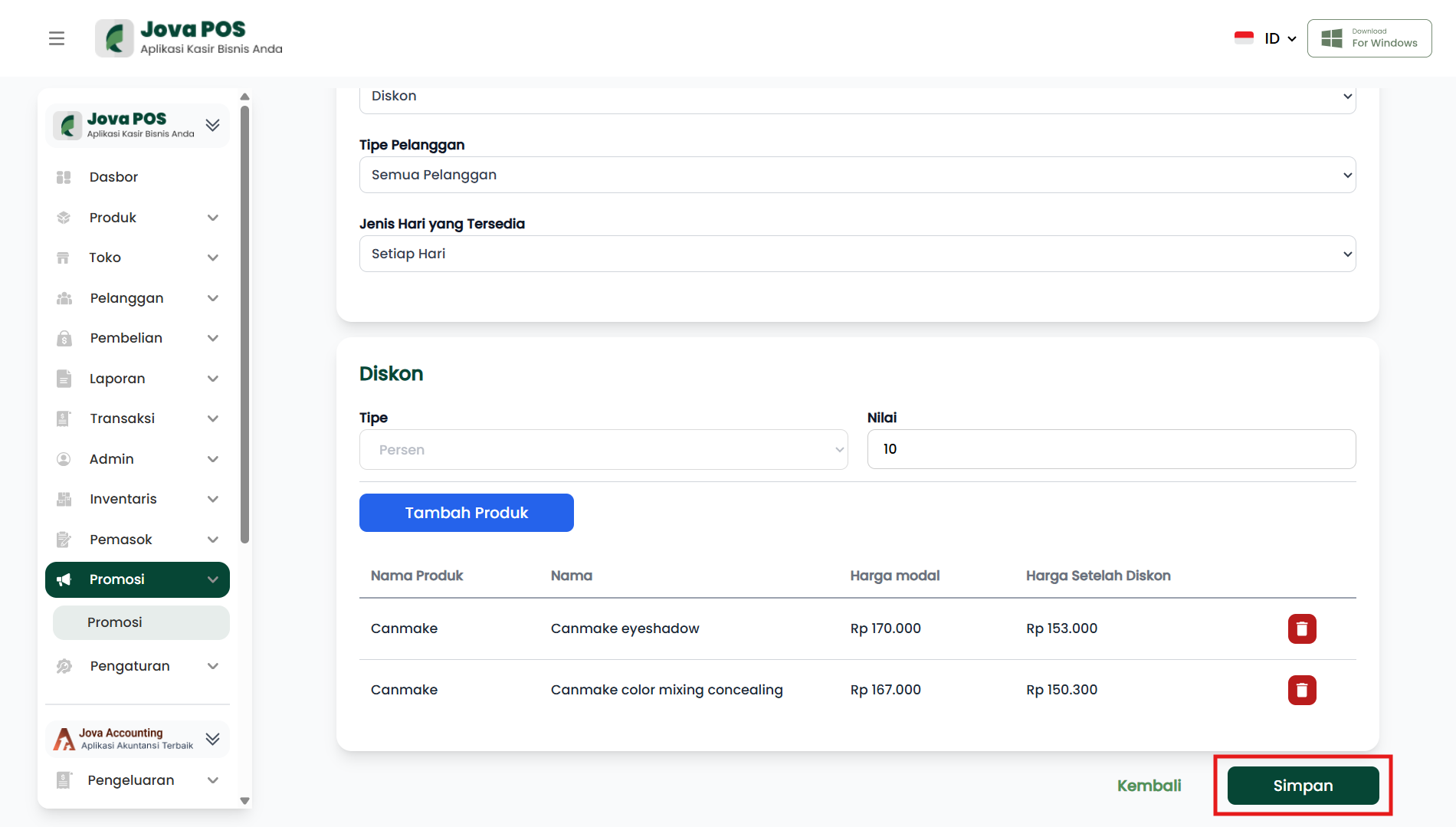
Task: Open the discount Tipe Persen dropdown
Action: 603,450
